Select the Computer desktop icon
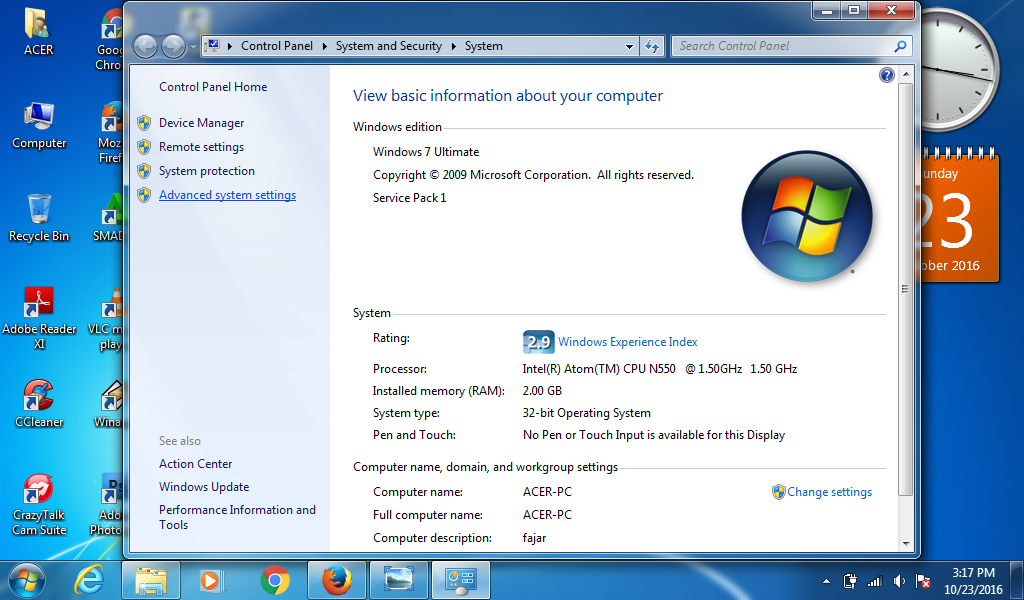Screen dimensions: 1024x600 39,125
